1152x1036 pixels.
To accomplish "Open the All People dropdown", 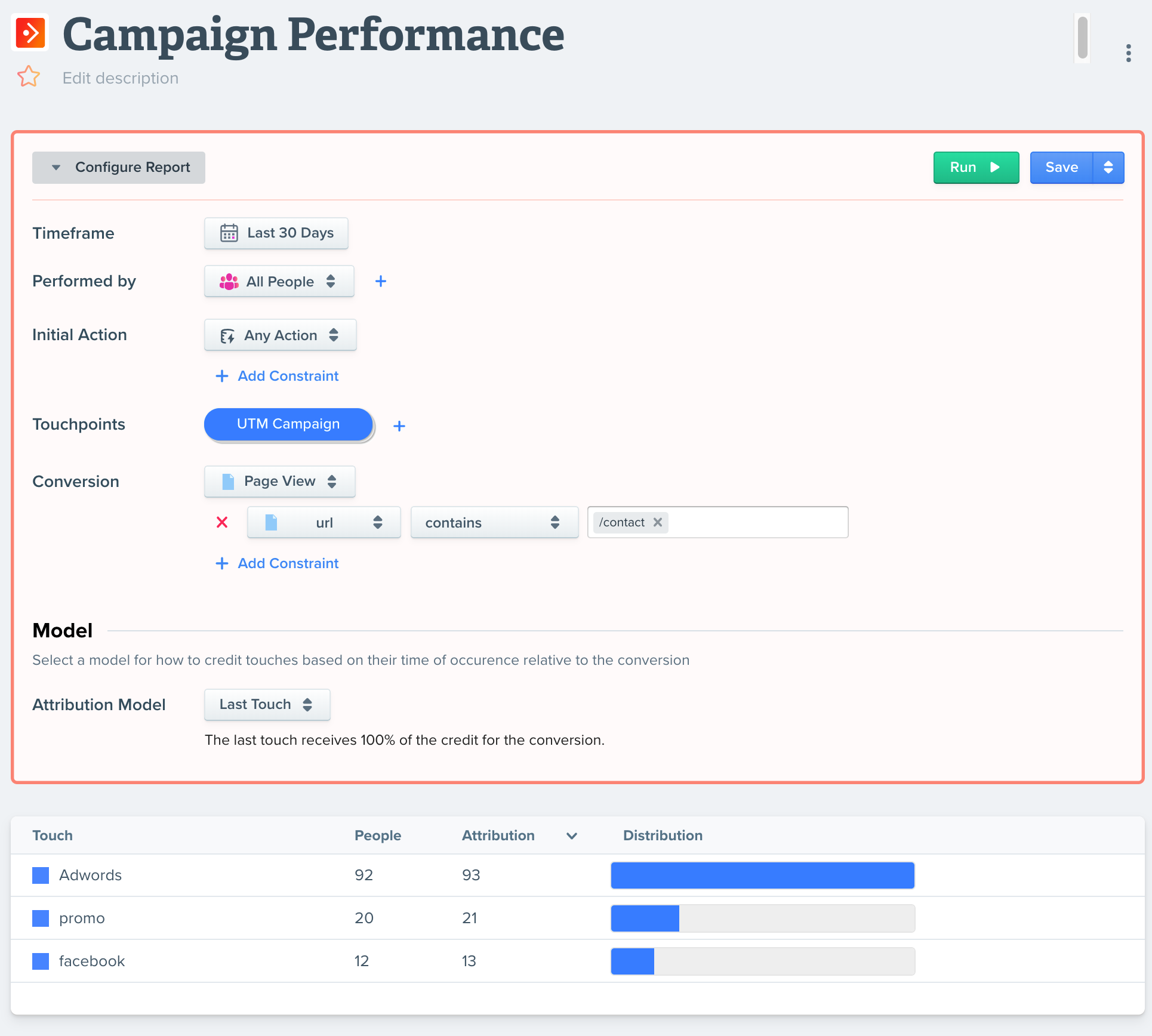I will 279,281.
